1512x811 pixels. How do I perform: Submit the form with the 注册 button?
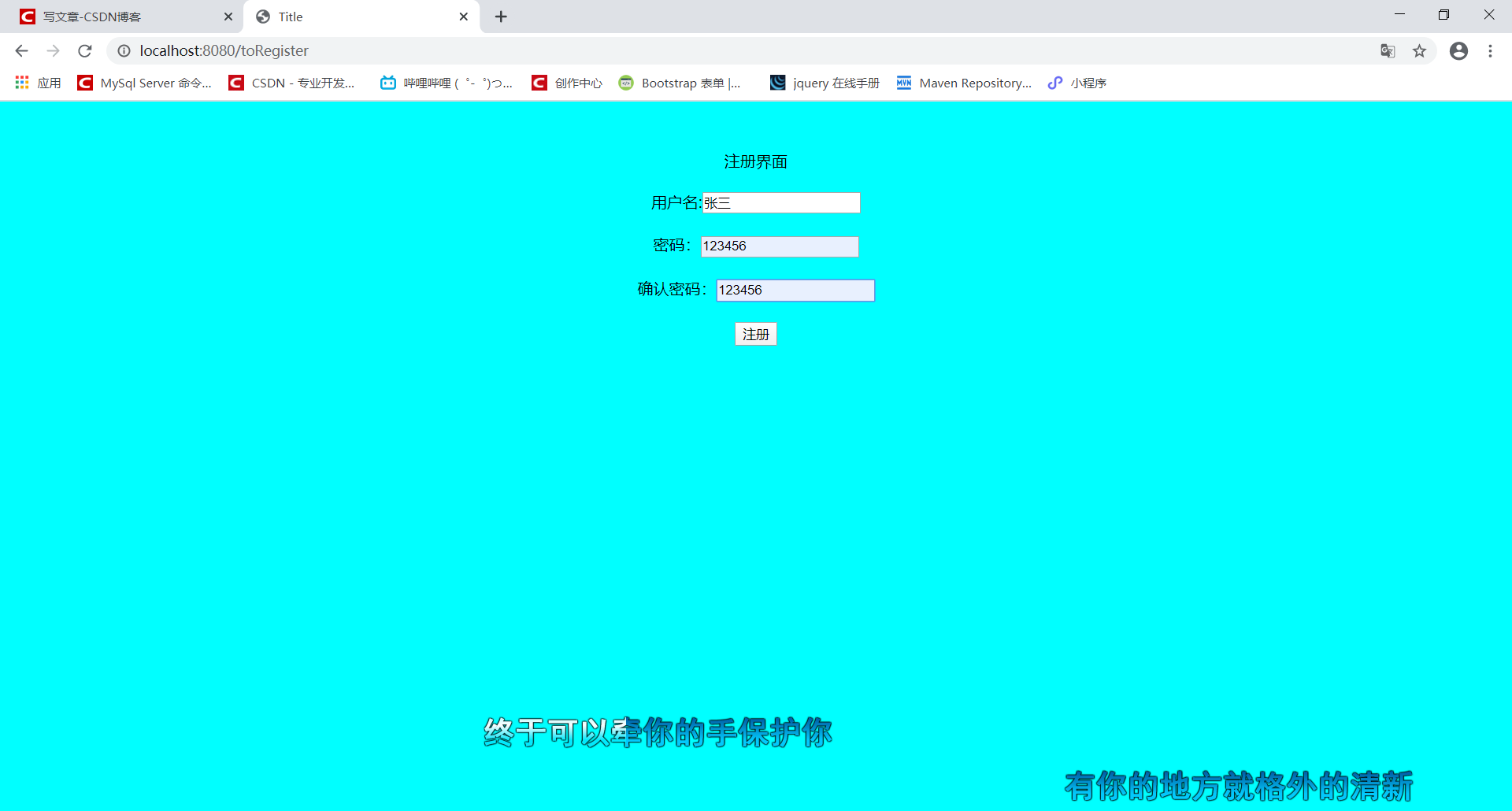(x=756, y=335)
